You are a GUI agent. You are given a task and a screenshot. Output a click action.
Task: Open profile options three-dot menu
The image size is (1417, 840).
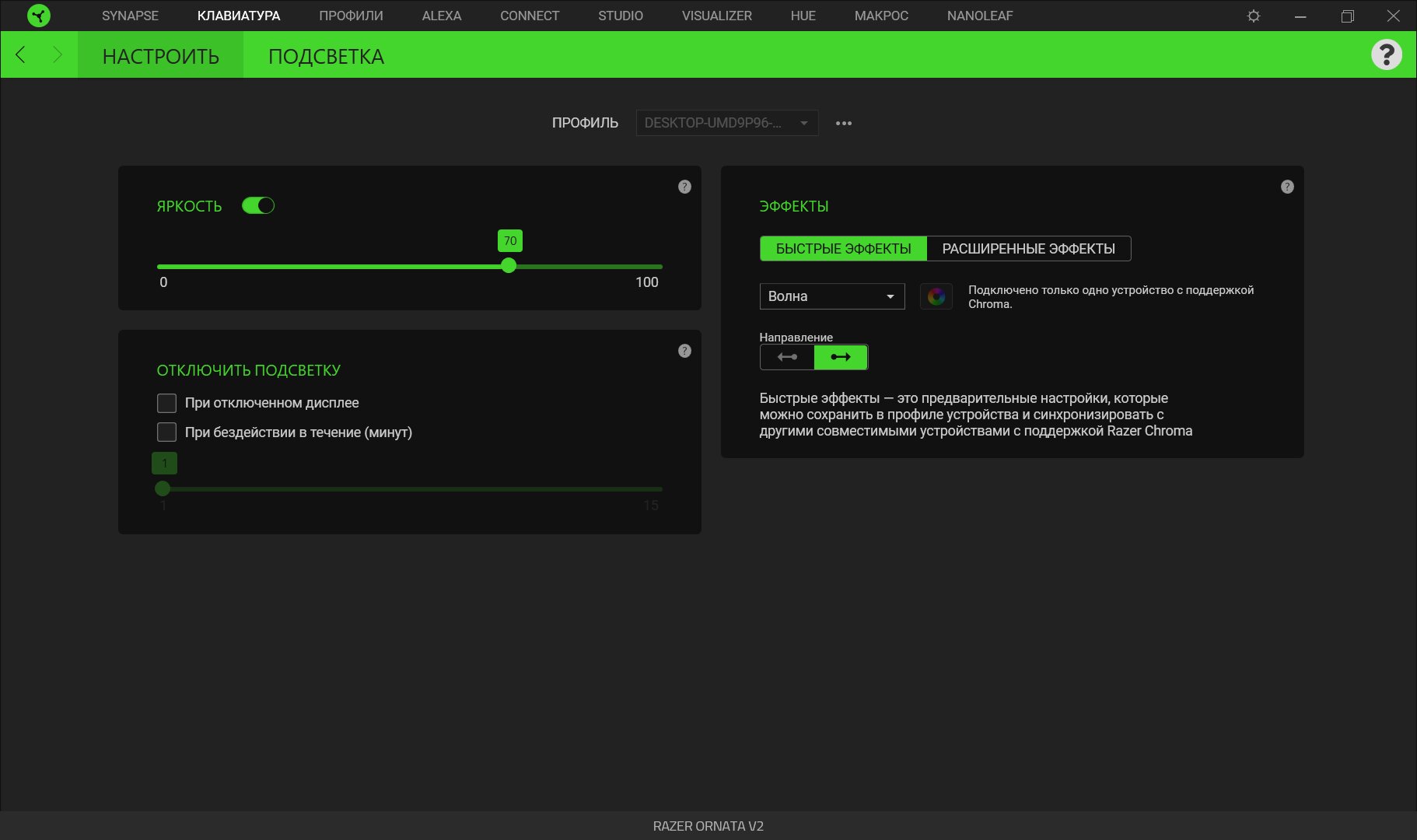pos(844,123)
